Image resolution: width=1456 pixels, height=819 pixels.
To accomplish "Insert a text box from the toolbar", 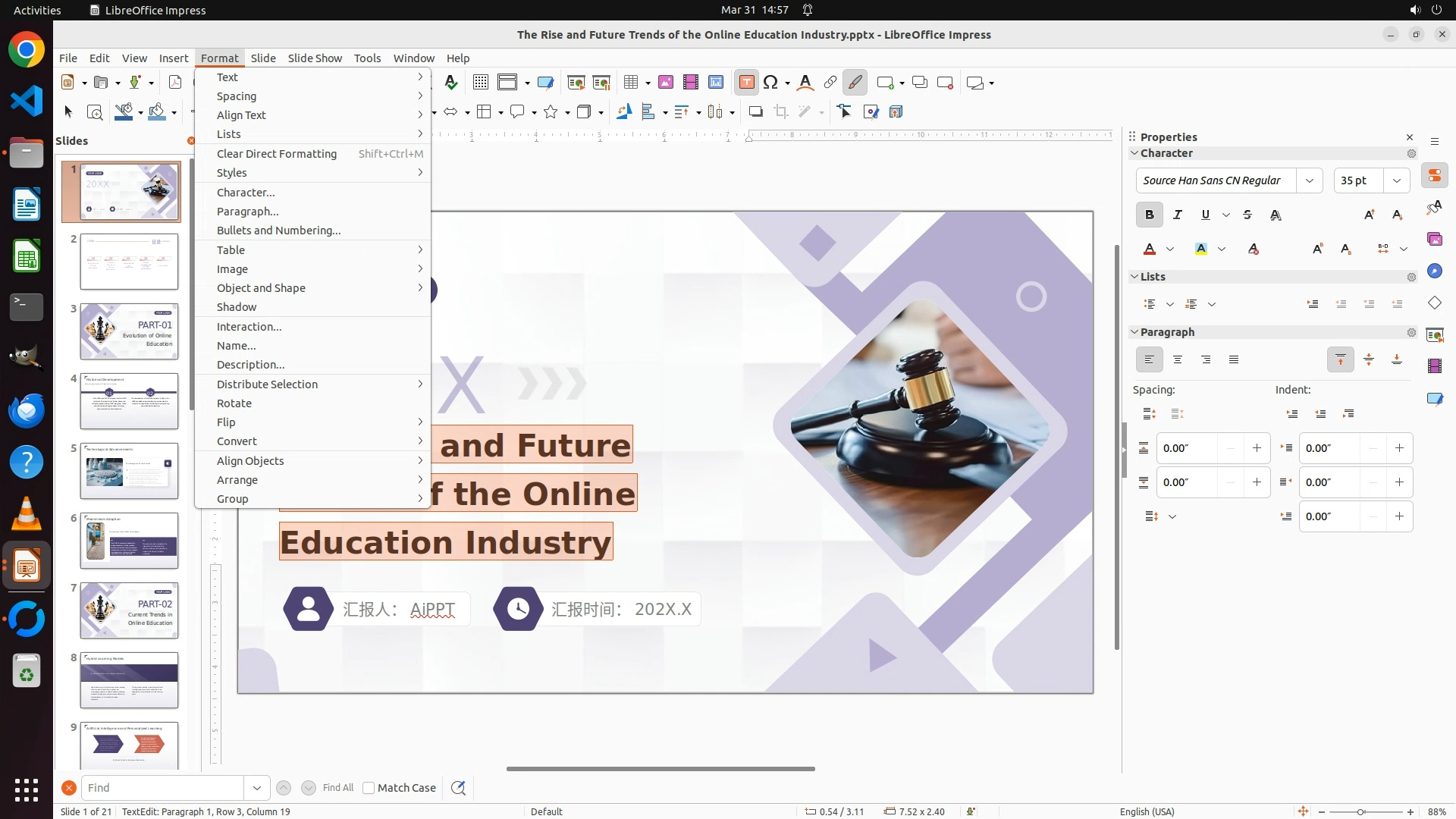I will click(746, 83).
